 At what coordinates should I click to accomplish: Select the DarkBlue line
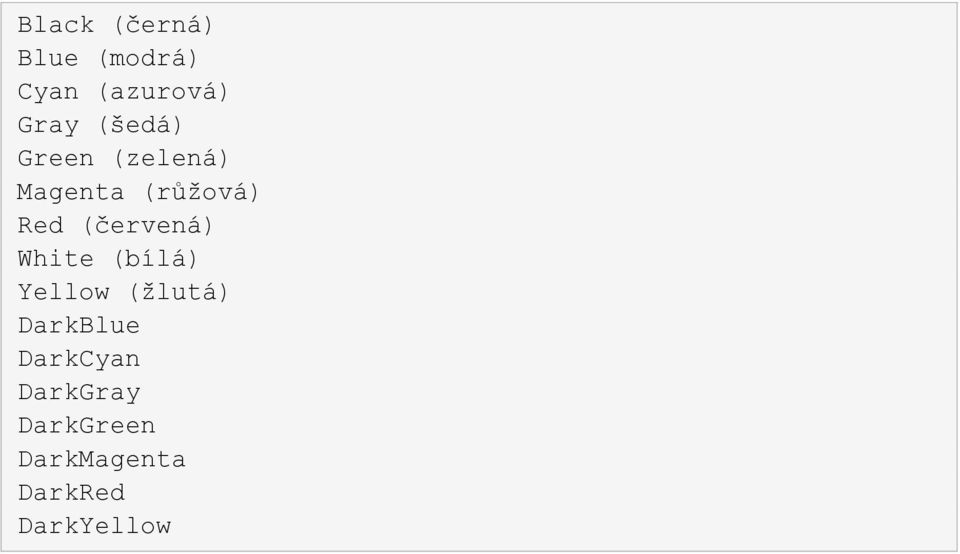(x=79, y=325)
